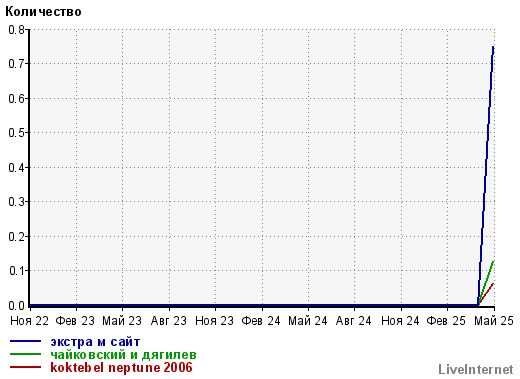This screenshot has width=520, height=379.
Task: Click the 'Количество' chart title
Action: pos(43,12)
